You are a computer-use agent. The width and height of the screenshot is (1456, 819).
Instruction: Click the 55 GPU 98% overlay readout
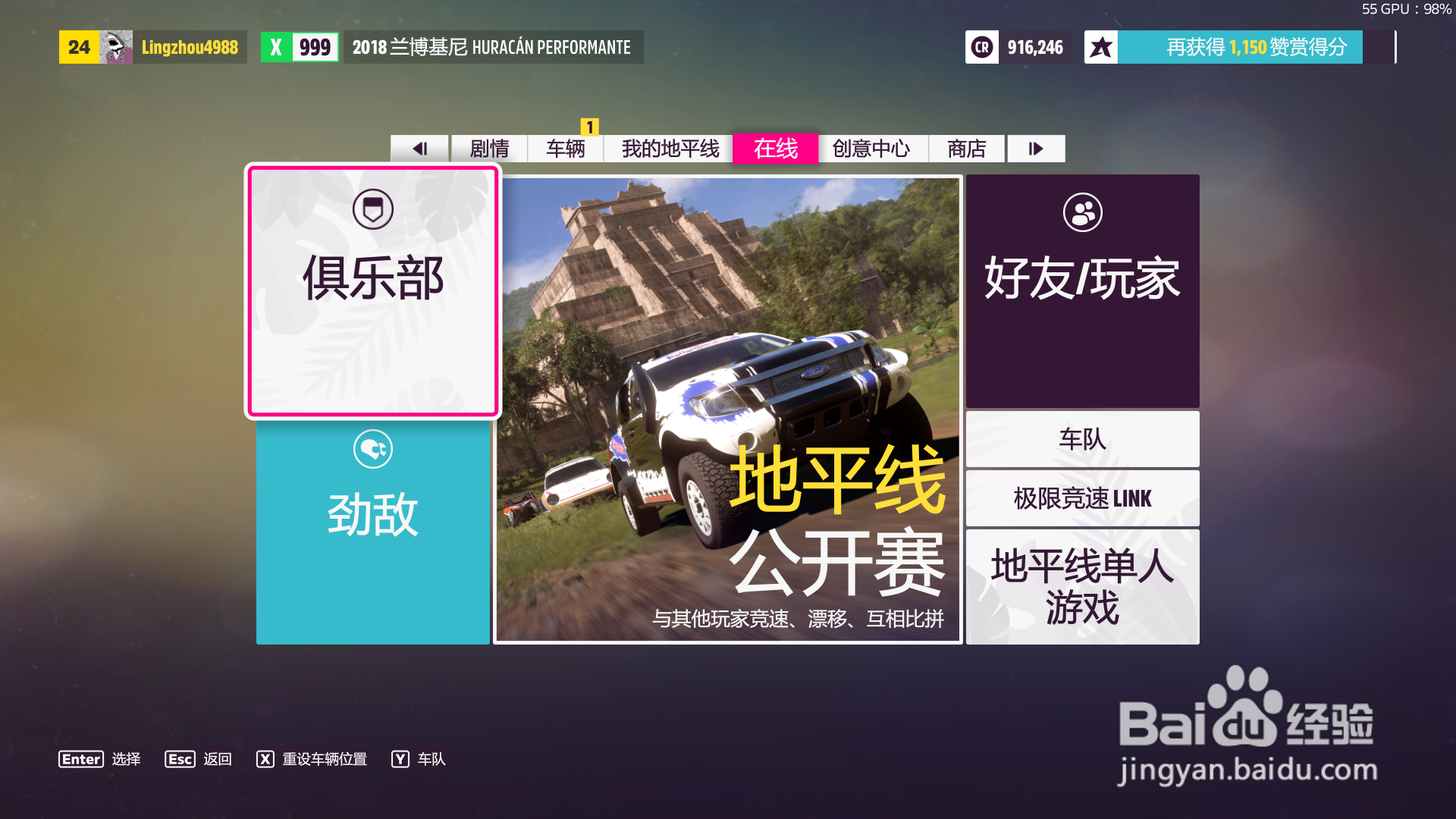(x=1406, y=9)
